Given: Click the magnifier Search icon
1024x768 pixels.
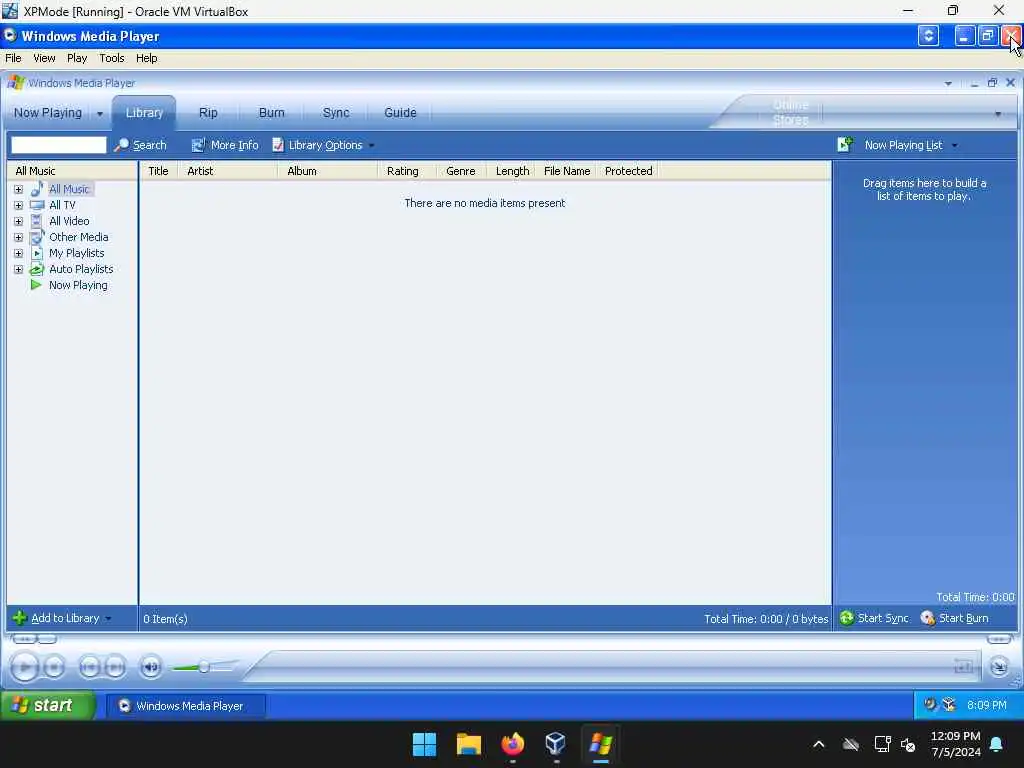Looking at the screenshot, I should tap(121, 145).
